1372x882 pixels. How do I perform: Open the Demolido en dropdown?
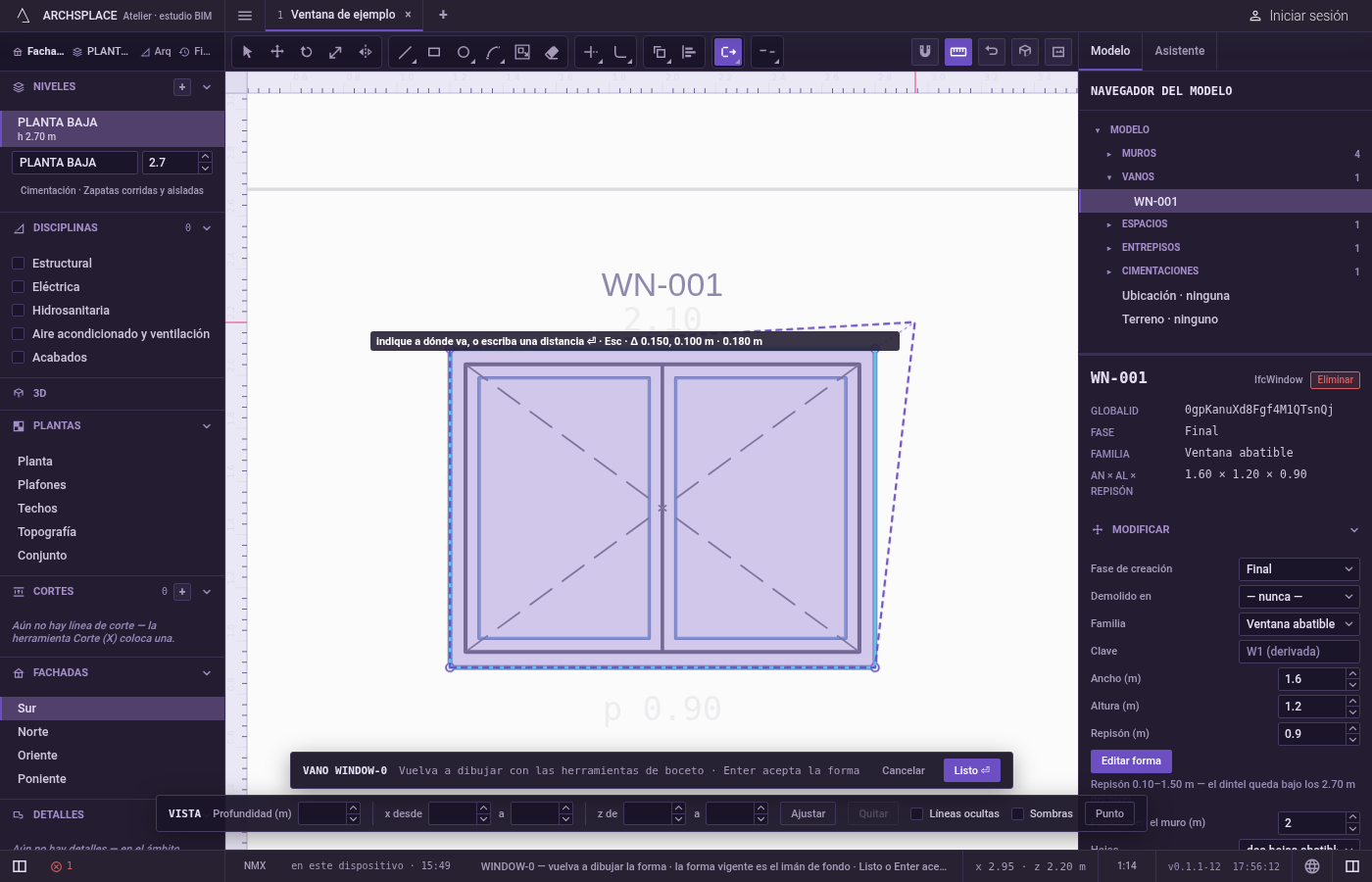point(1299,597)
